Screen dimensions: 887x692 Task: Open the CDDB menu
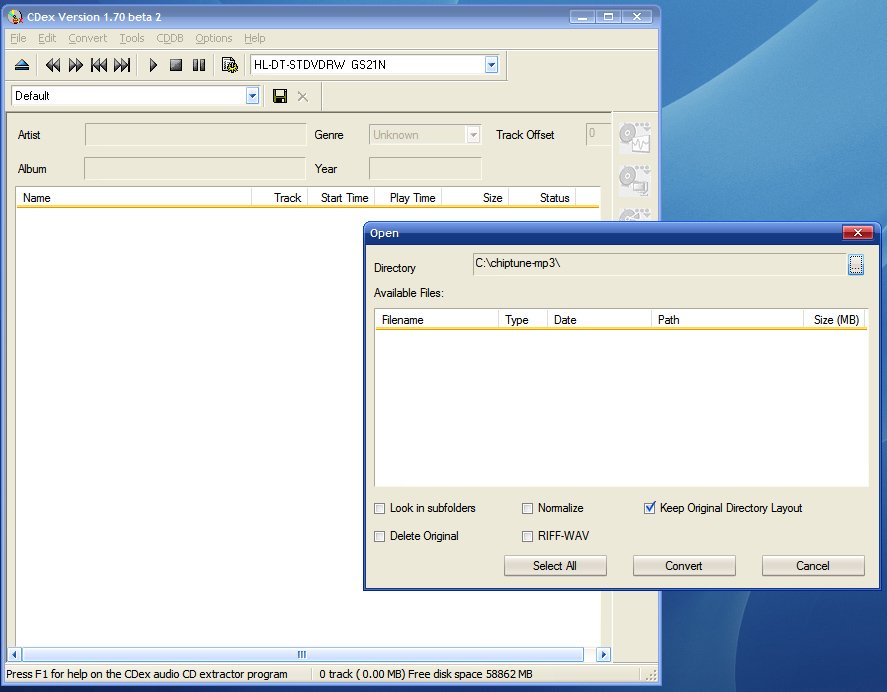169,38
